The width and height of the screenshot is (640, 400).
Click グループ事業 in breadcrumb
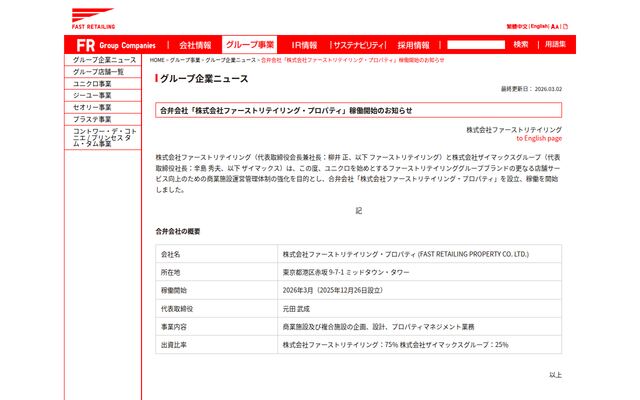tap(185, 60)
